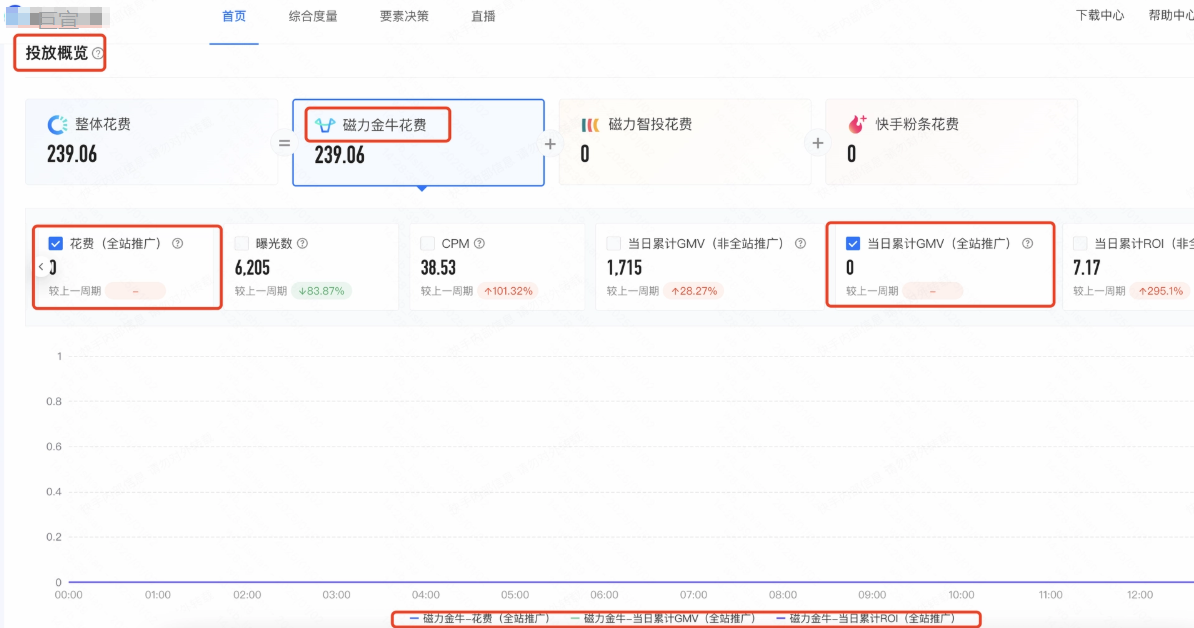Open the 投放概览 help question icon

click(x=98, y=51)
